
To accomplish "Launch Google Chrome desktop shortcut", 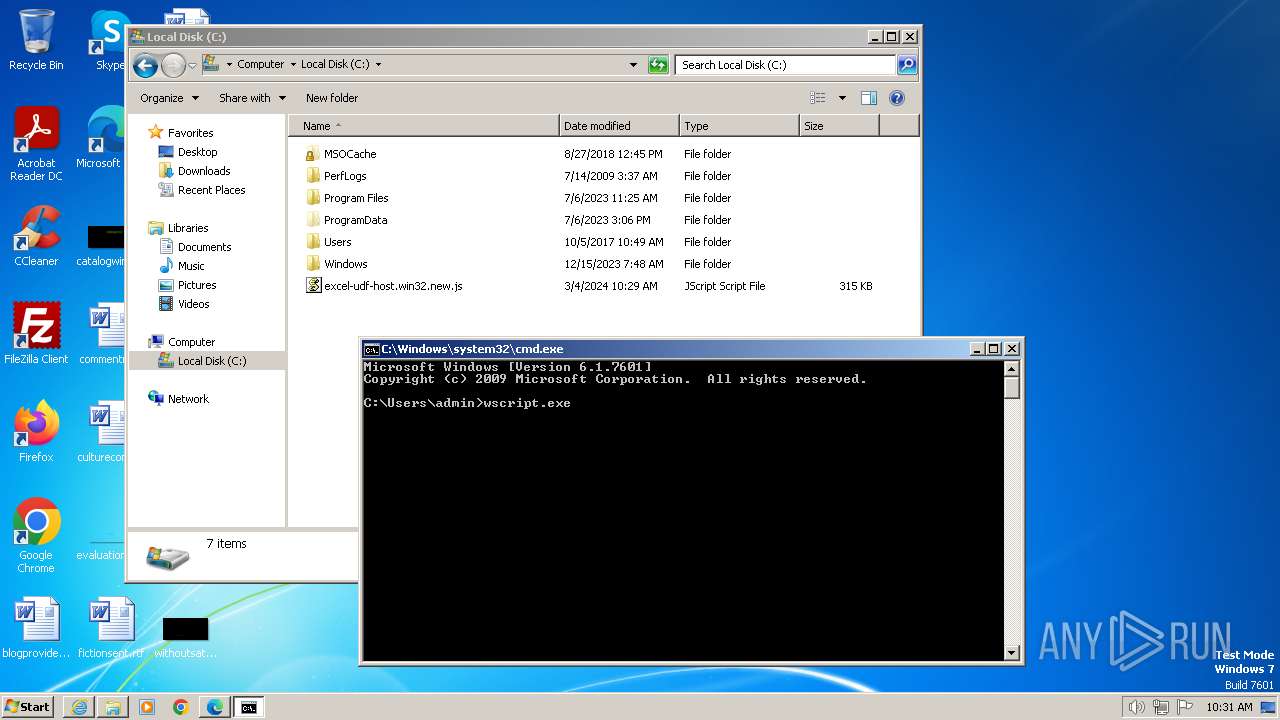I will tap(36, 536).
